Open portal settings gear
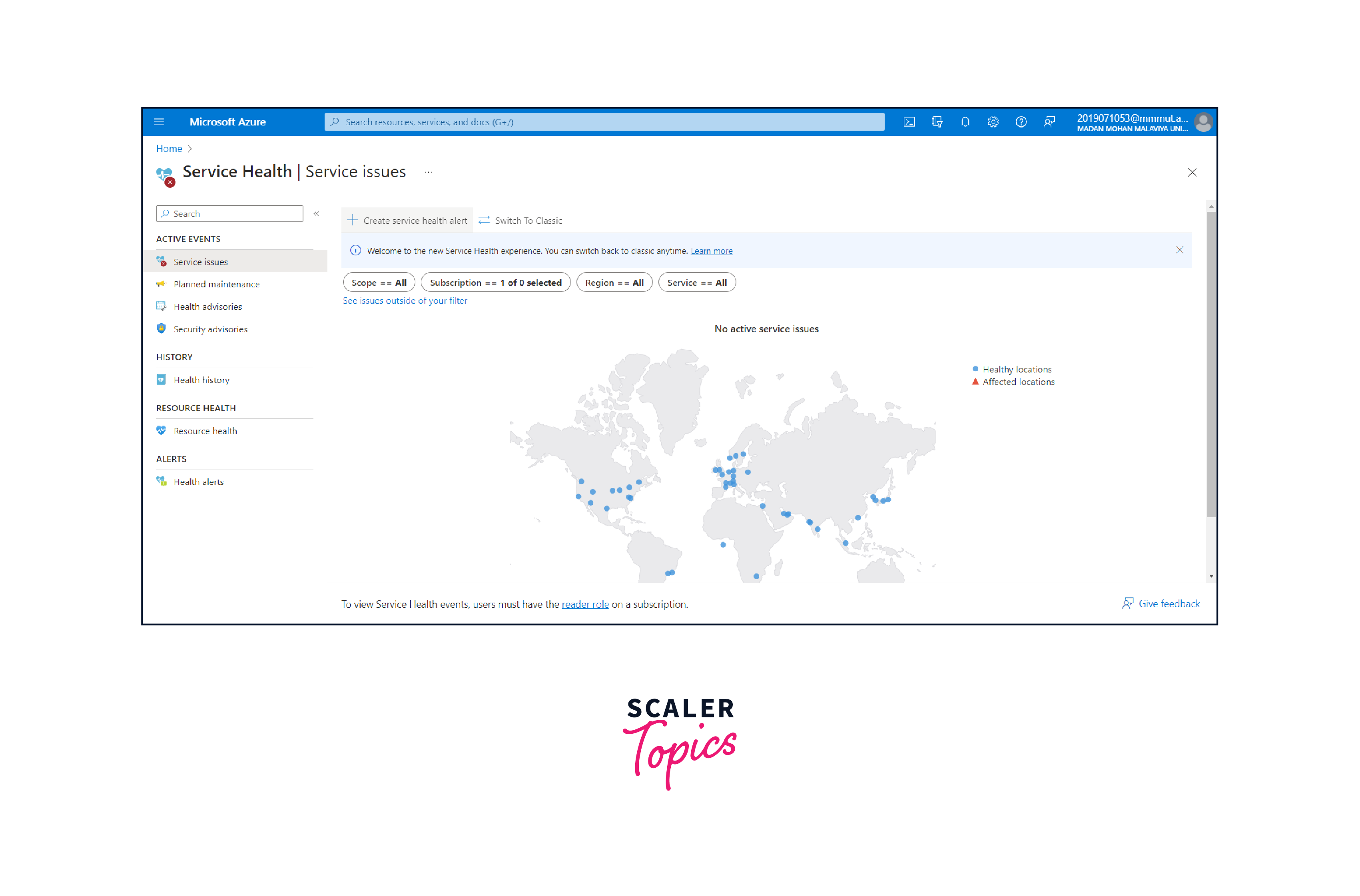Viewport: 1360px width, 896px height. [x=993, y=122]
